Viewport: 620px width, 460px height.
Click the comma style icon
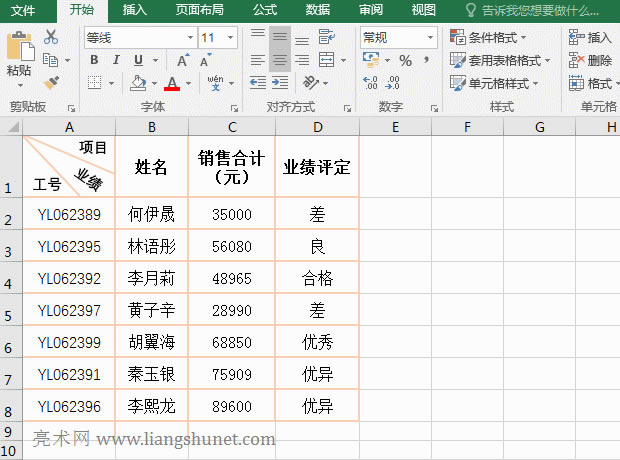pos(427,60)
